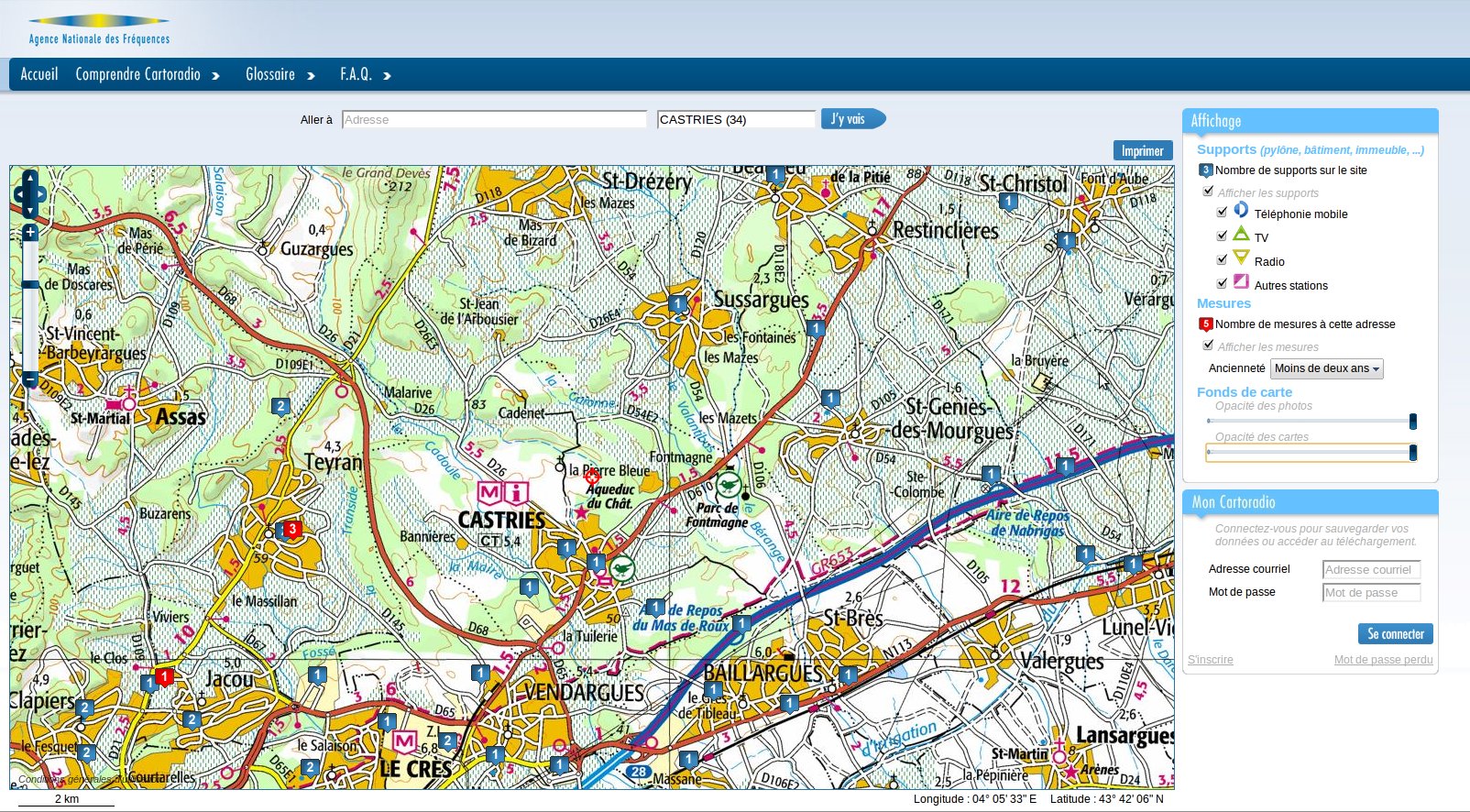Click the support marker 2 north of Assas
1470x812 pixels.
[x=280, y=406]
